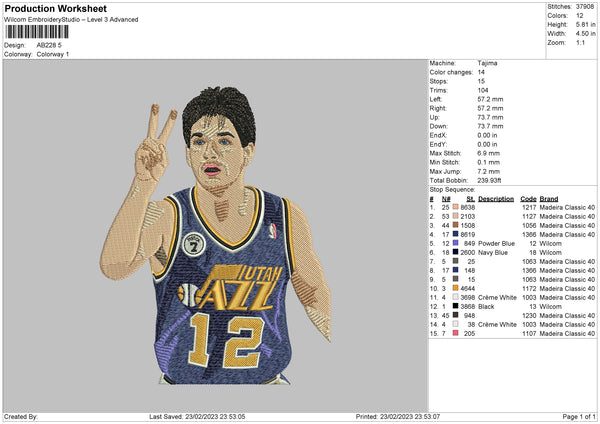
Task: Click thread code '1107' in row 15
Action: point(529,334)
